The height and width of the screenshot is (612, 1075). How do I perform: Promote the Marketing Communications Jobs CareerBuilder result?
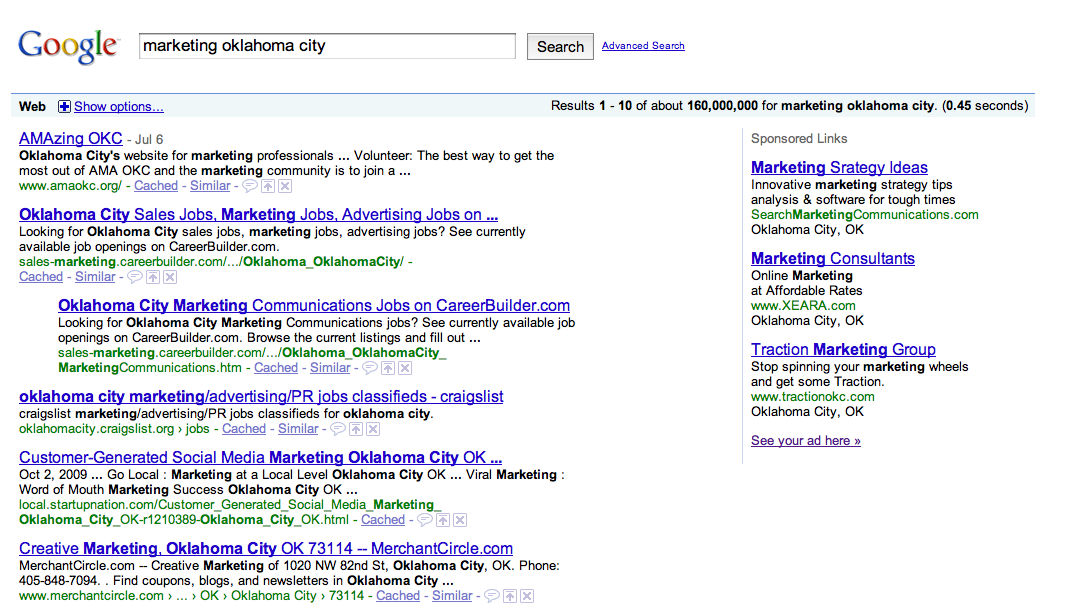(388, 368)
